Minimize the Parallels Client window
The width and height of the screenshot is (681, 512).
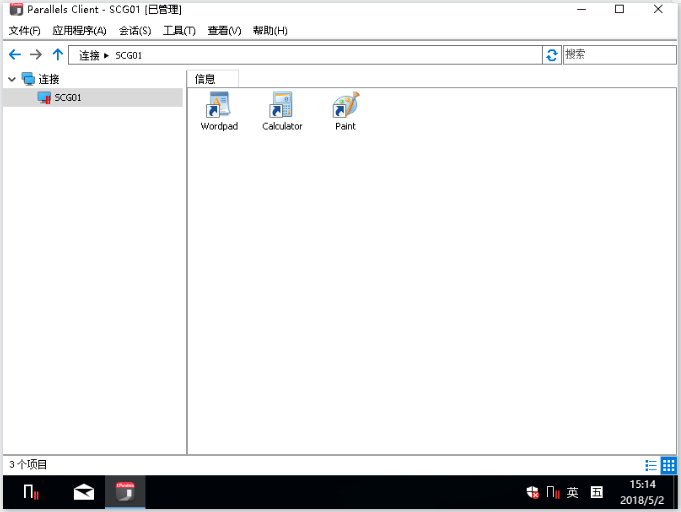(x=581, y=9)
